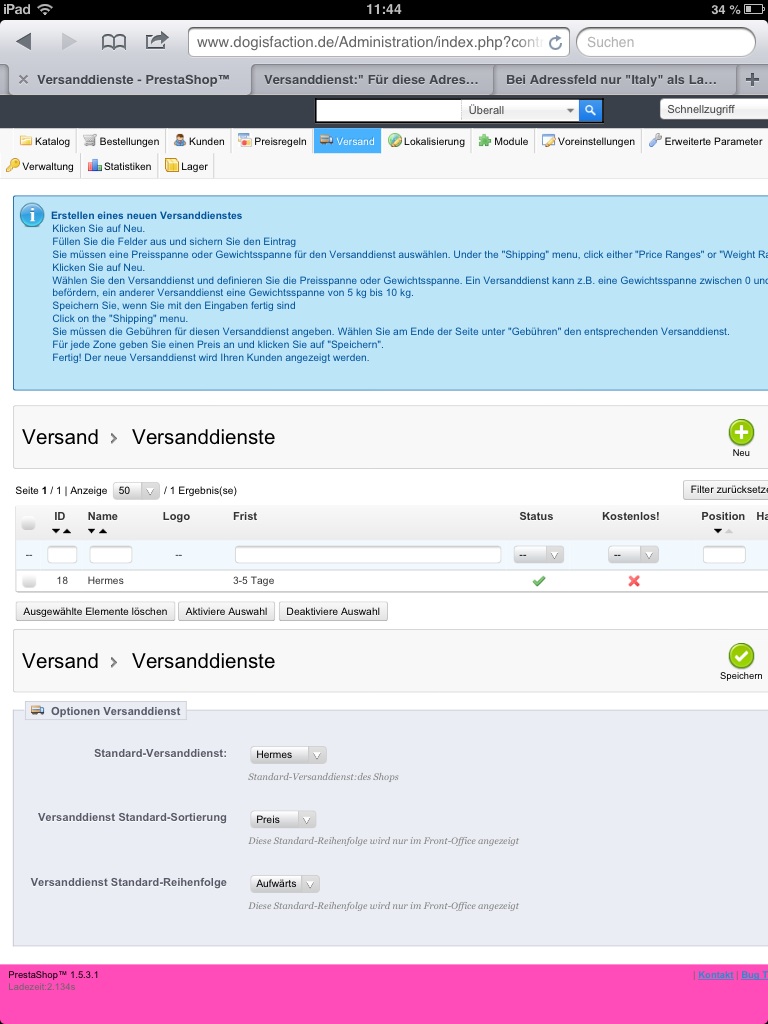768x1024 pixels.
Task: Open the Standard-Versanddienst Hermes dropdown
Action: [288, 755]
